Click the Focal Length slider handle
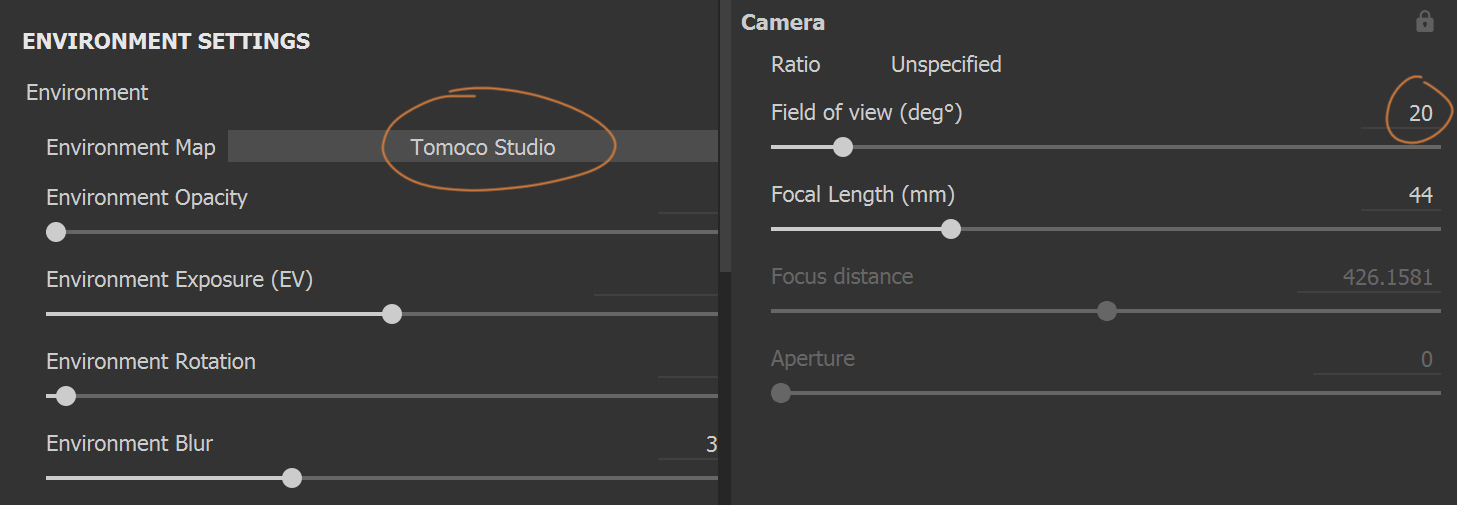 pyautogui.click(x=951, y=229)
